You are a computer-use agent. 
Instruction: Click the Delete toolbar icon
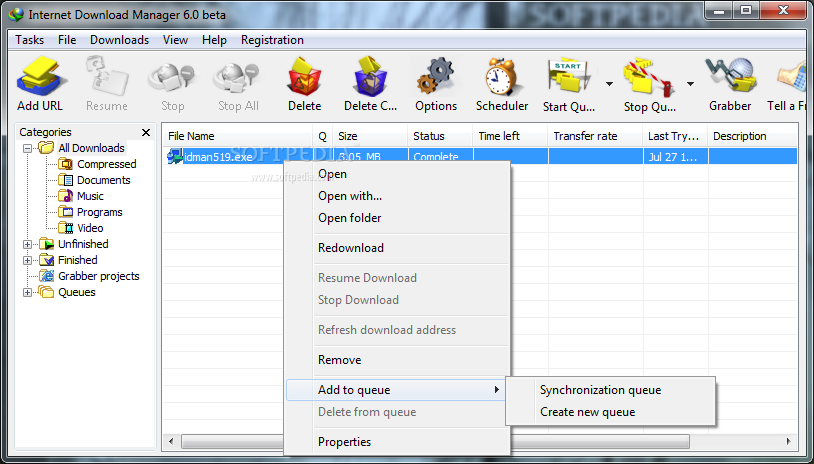(305, 77)
